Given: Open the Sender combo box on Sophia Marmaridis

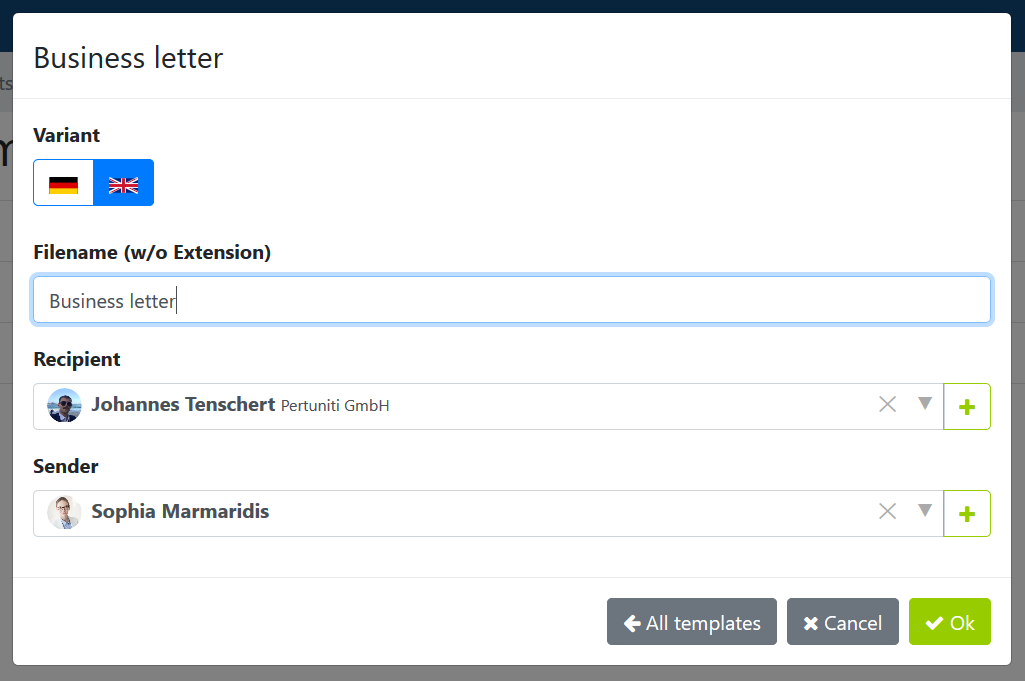Looking at the screenshot, I should pos(488,514).
